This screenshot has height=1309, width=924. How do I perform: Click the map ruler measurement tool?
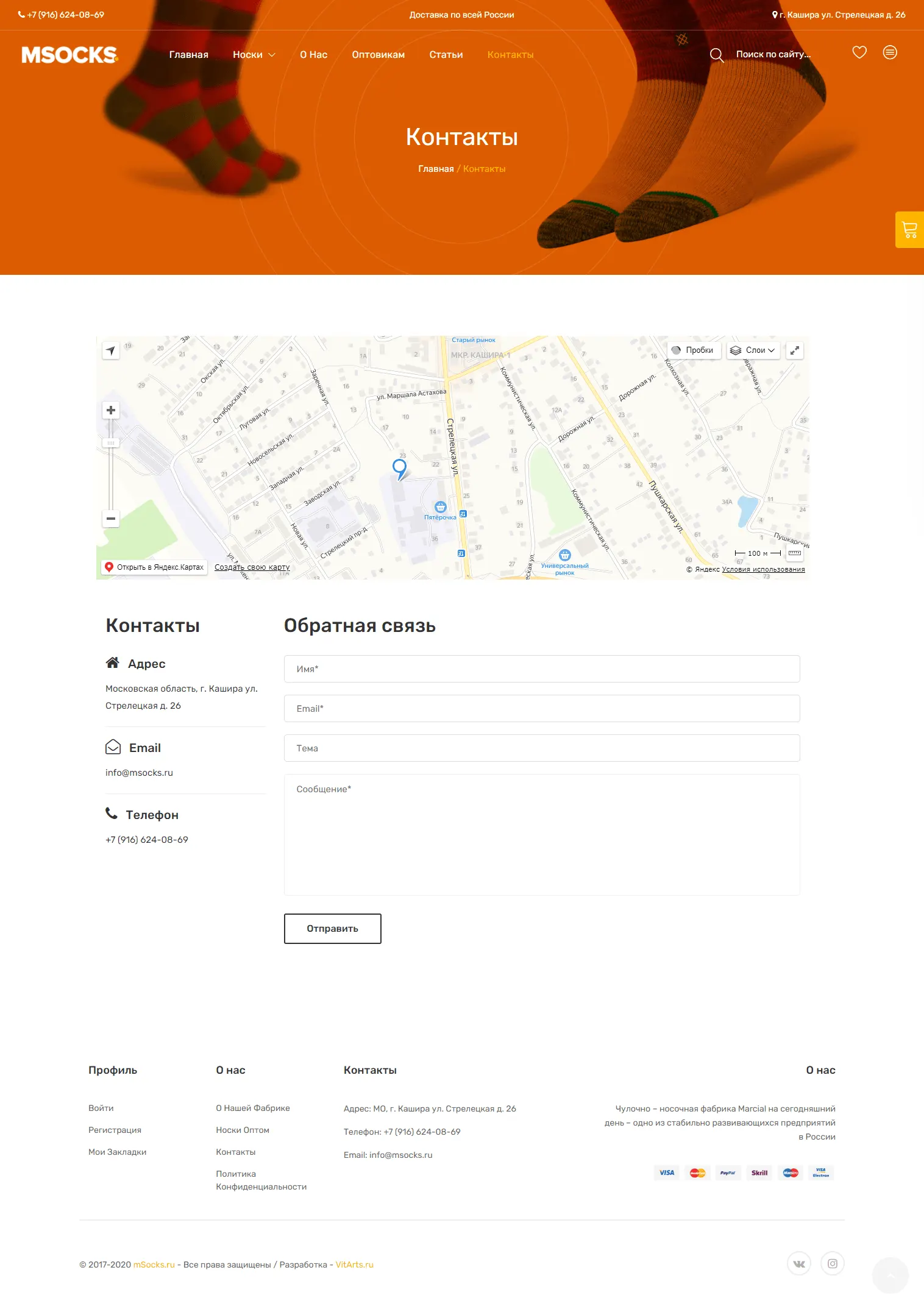pyautogui.click(x=795, y=553)
